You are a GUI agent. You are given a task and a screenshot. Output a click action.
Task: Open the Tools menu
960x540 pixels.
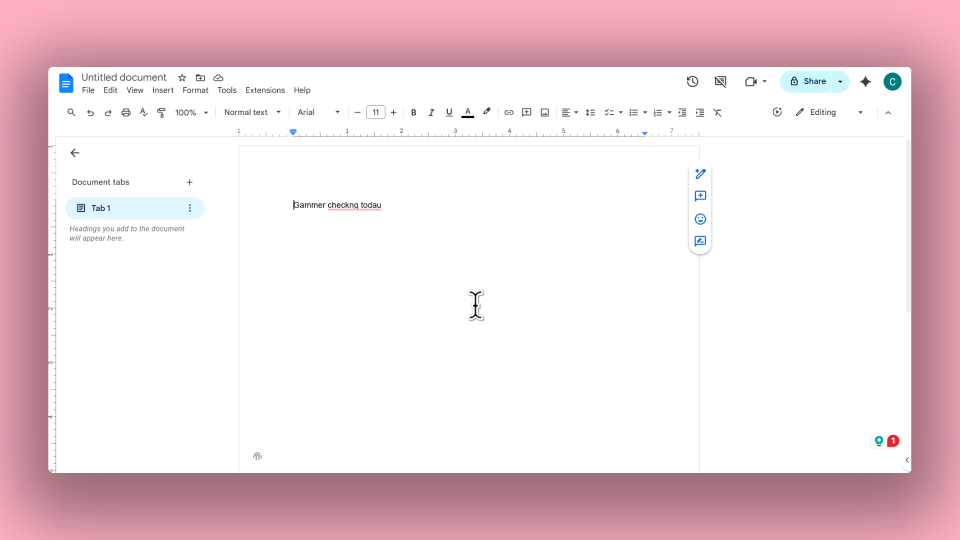click(x=227, y=90)
